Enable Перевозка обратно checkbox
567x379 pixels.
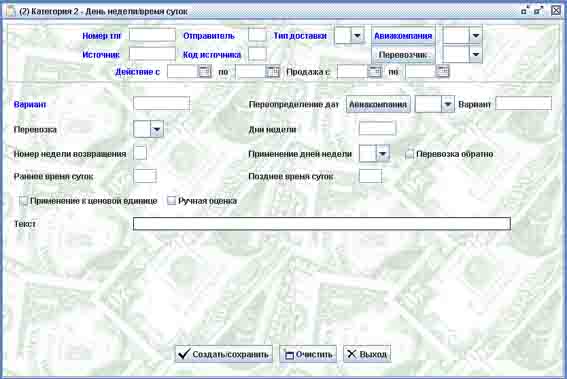pos(409,154)
